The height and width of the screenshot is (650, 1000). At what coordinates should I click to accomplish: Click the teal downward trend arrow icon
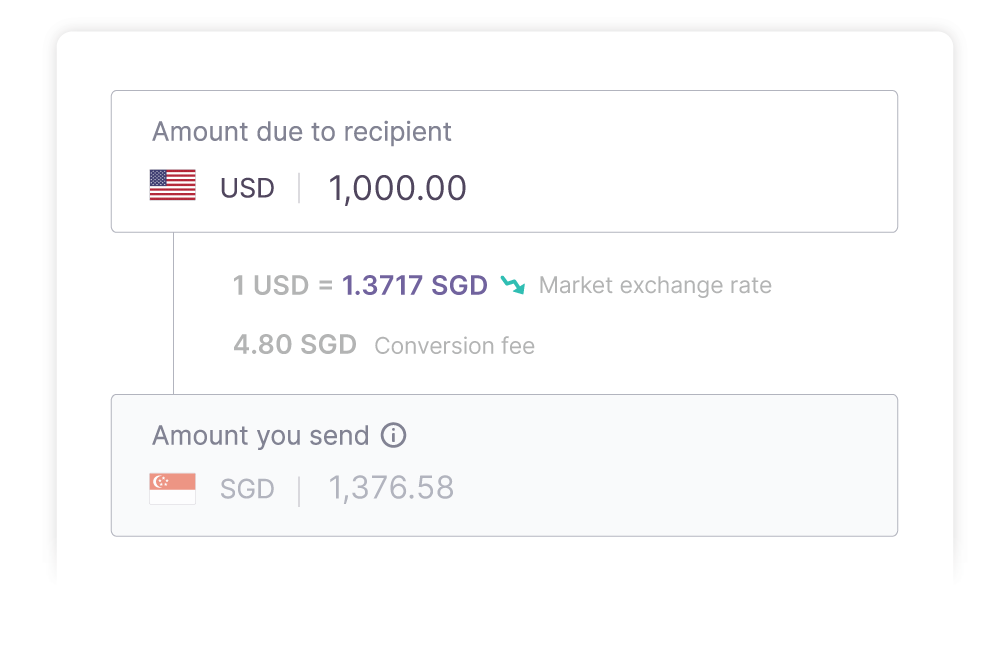pos(513,285)
